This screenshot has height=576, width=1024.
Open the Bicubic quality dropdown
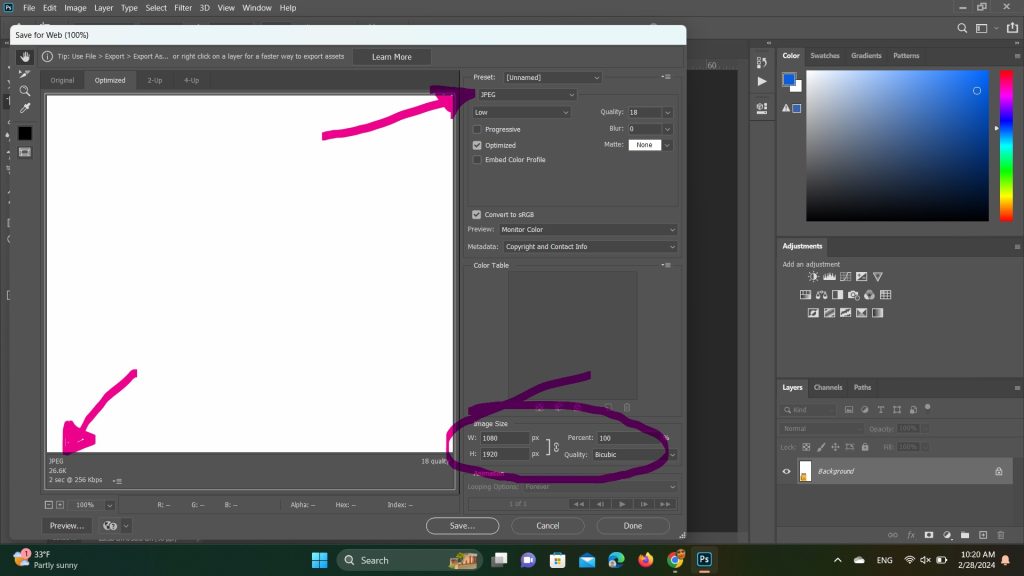tap(634, 454)
